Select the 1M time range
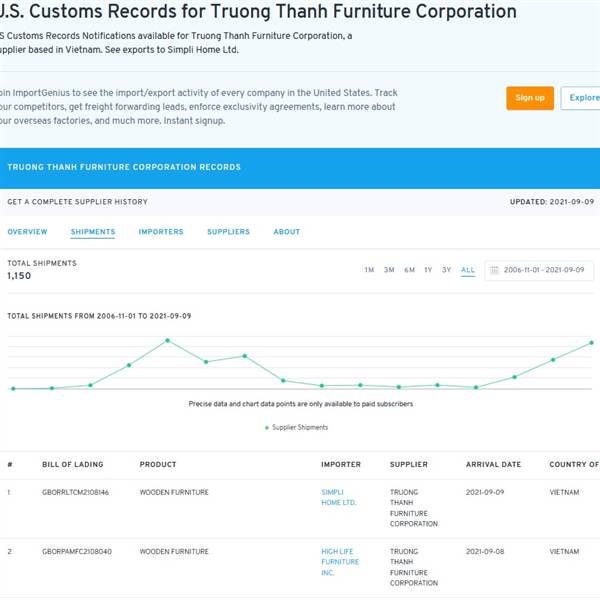This screenshot has width=600, height=600. (x=369, y=270)
